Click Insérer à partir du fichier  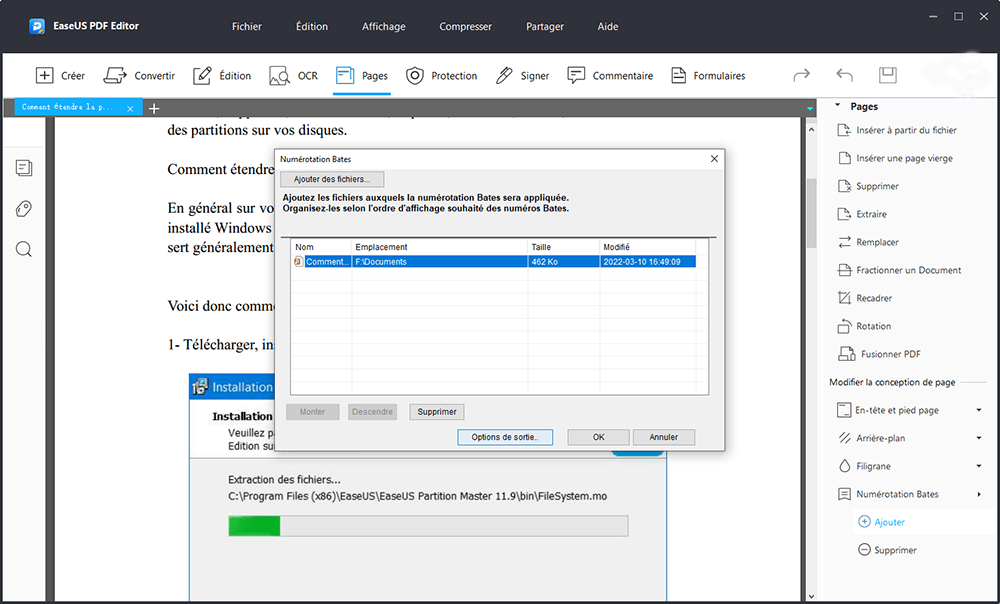pyautogui.click(x=897, y=130)
